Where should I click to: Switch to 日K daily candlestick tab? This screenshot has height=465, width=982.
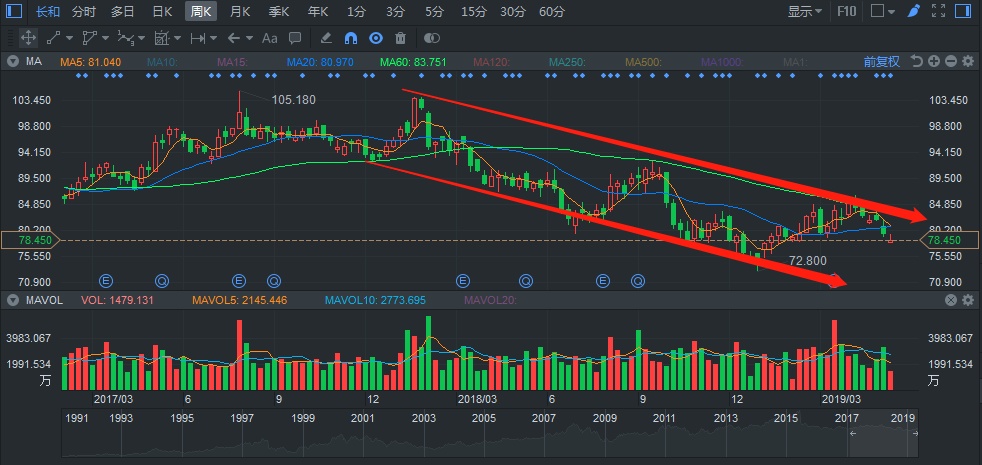point(160,12)
